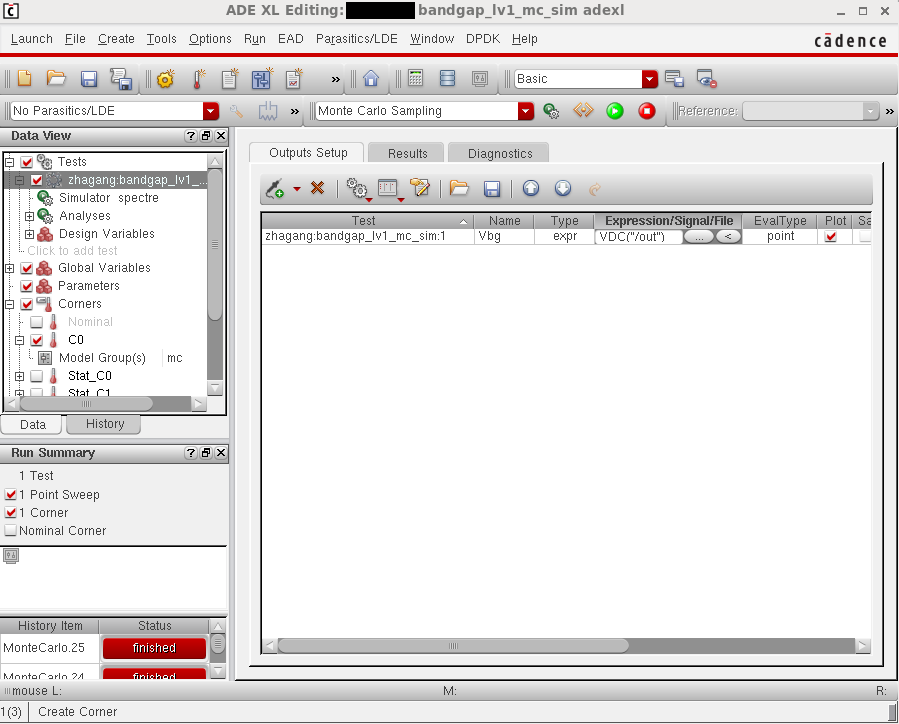899x724 pixels.
Task: Toggle the Plot checkbox for Vbg
Action: coord(830,236)
